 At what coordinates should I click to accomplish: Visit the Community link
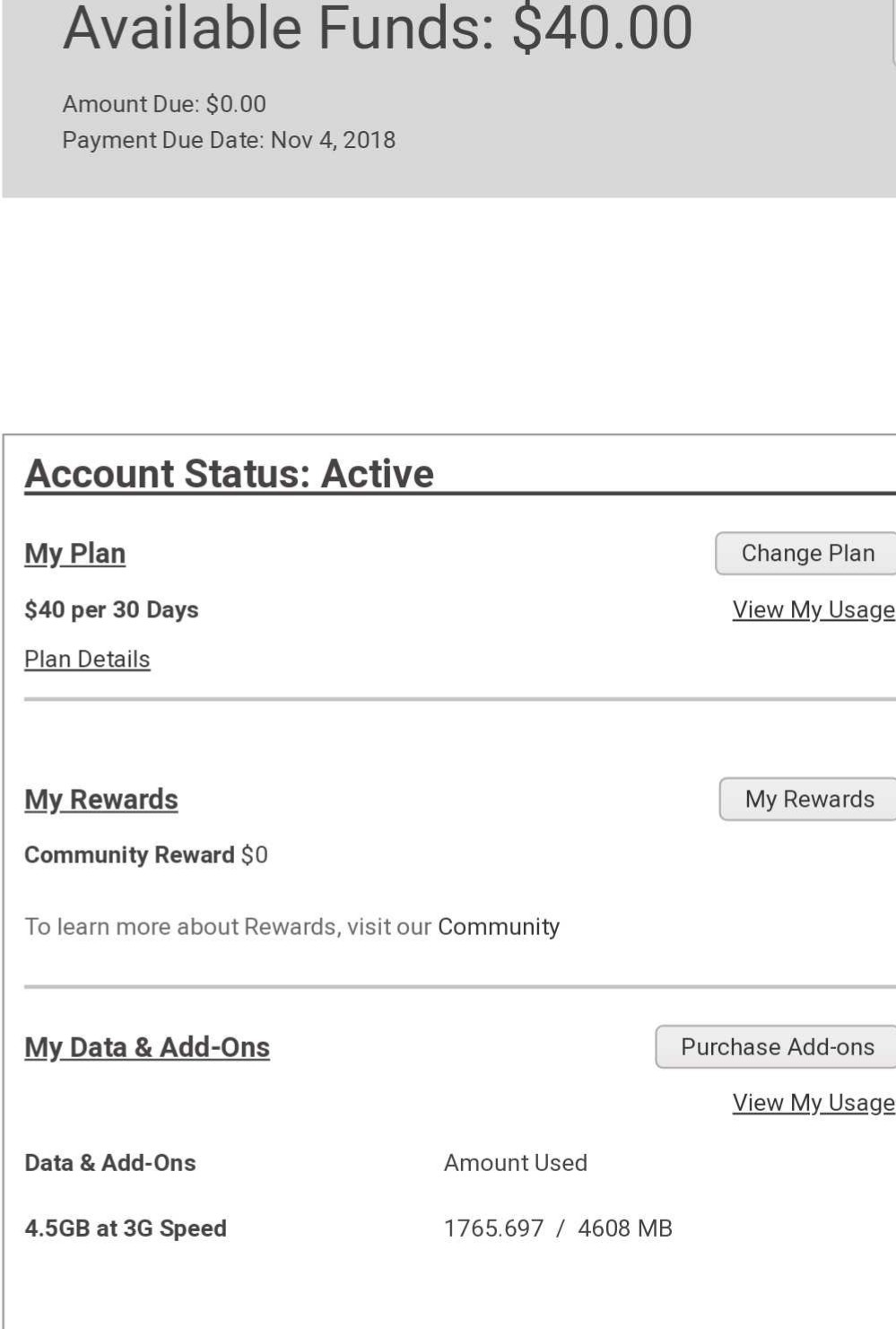[499, 927]
